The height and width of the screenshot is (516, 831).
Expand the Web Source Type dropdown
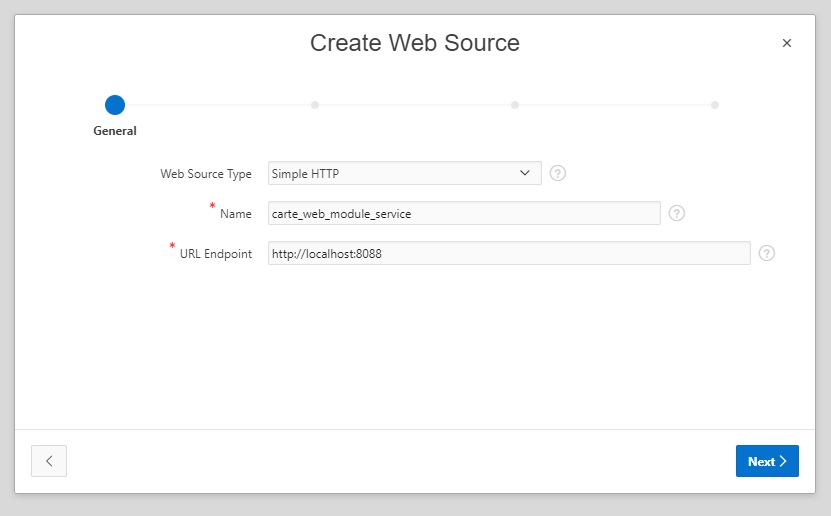[405, 173]
